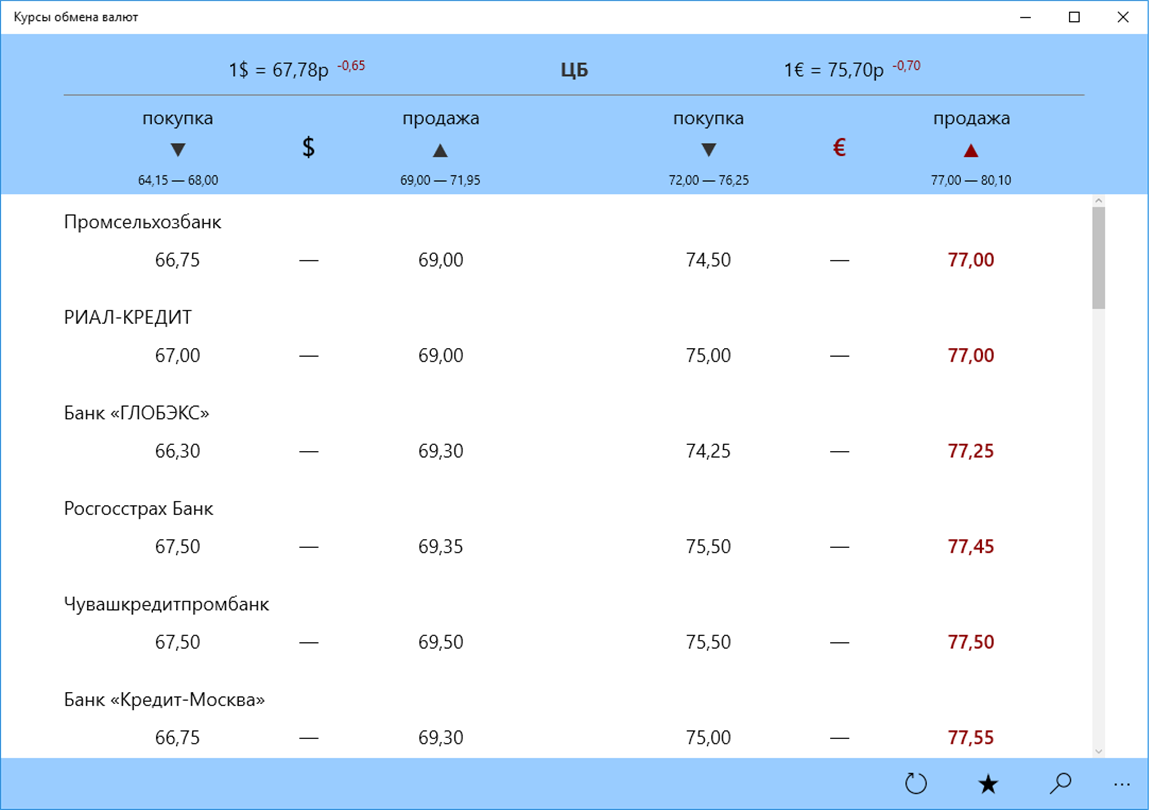The width and height of the screenshot is (1149, 810).
Task: Click the central bank rate 1$ = 67,78р
Action: (278, 70)
